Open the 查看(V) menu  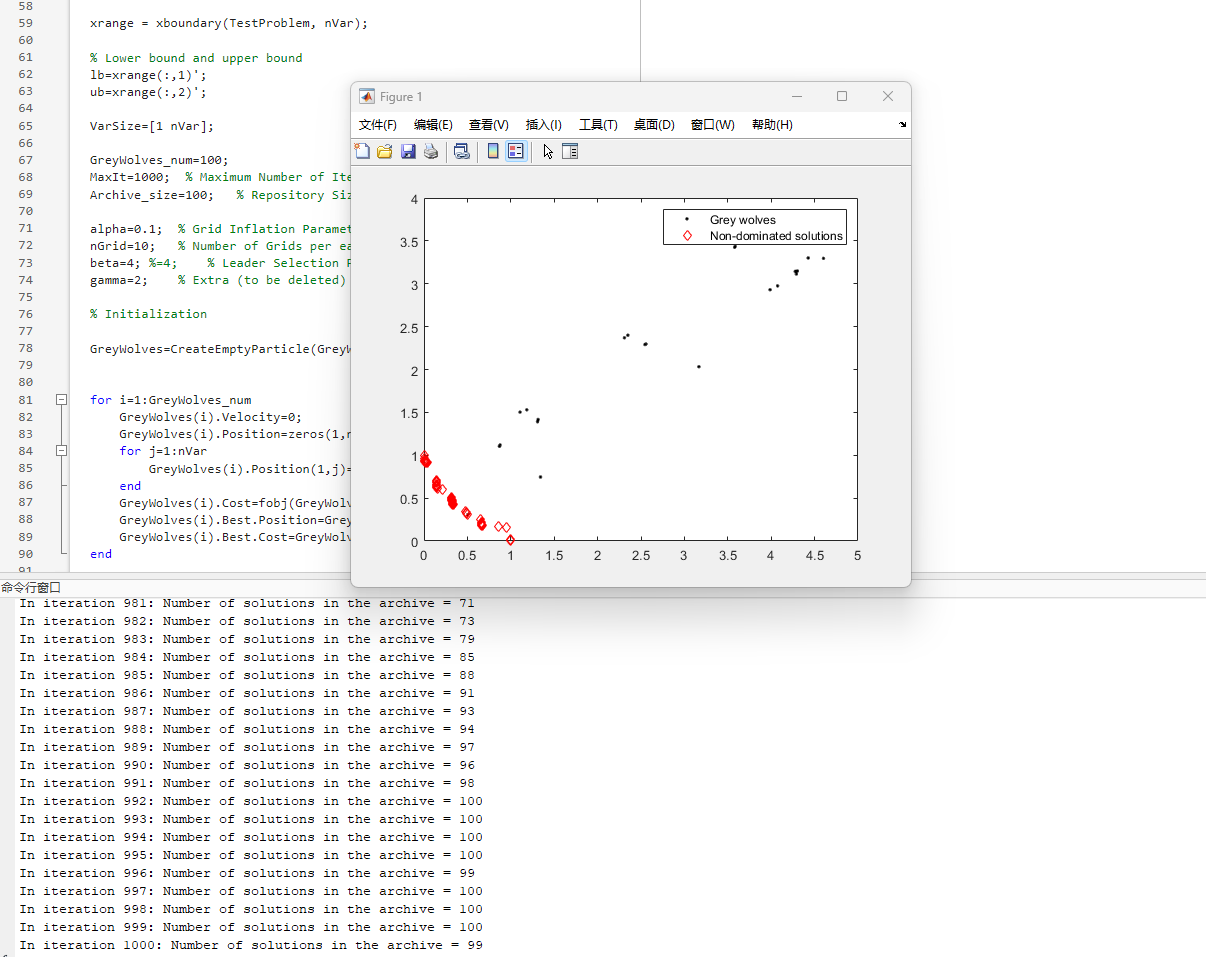pos(489,125)
